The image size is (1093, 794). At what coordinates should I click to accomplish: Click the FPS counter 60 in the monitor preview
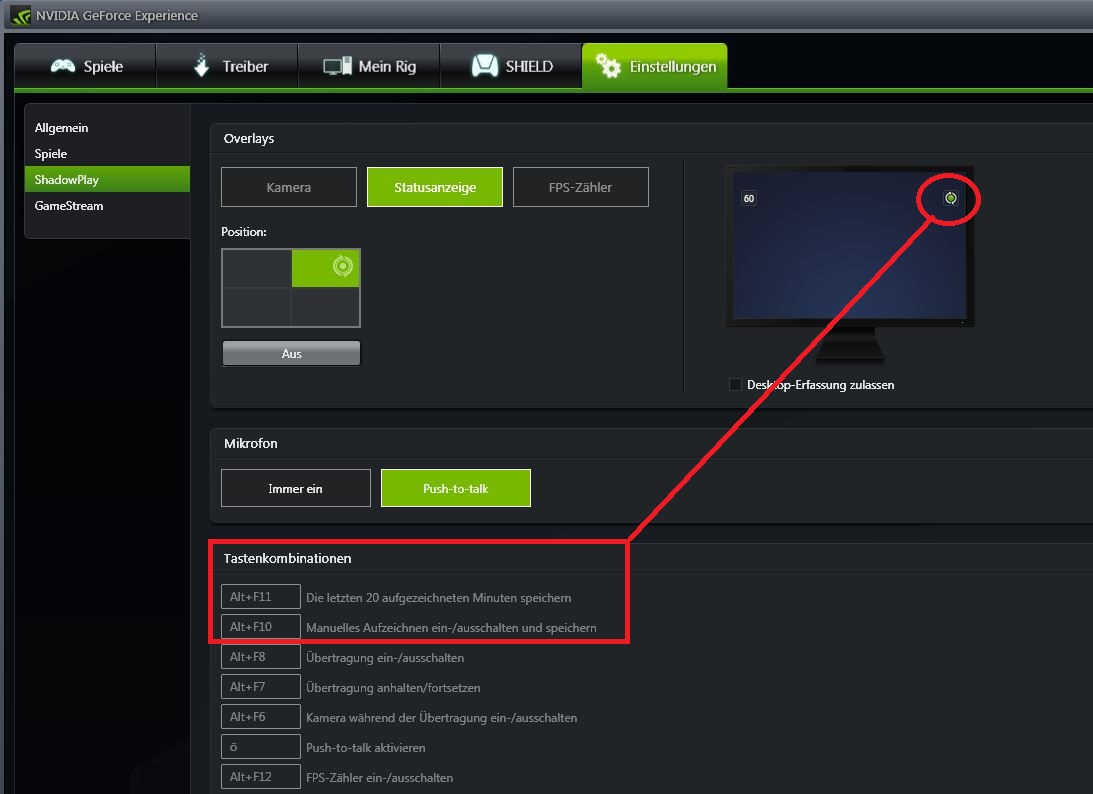click(x=749, y=199)
